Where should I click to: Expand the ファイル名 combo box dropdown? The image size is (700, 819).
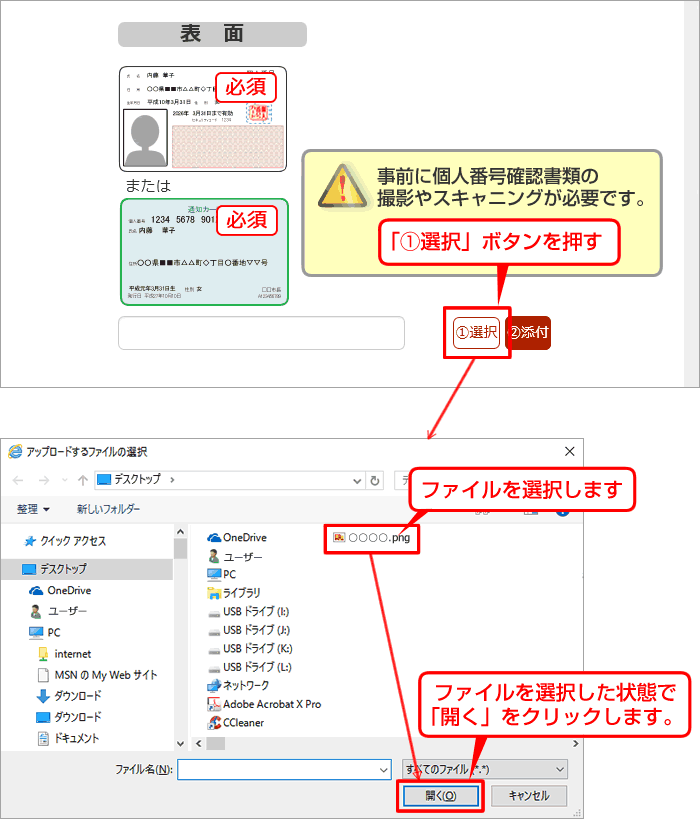tap(382, 741)
